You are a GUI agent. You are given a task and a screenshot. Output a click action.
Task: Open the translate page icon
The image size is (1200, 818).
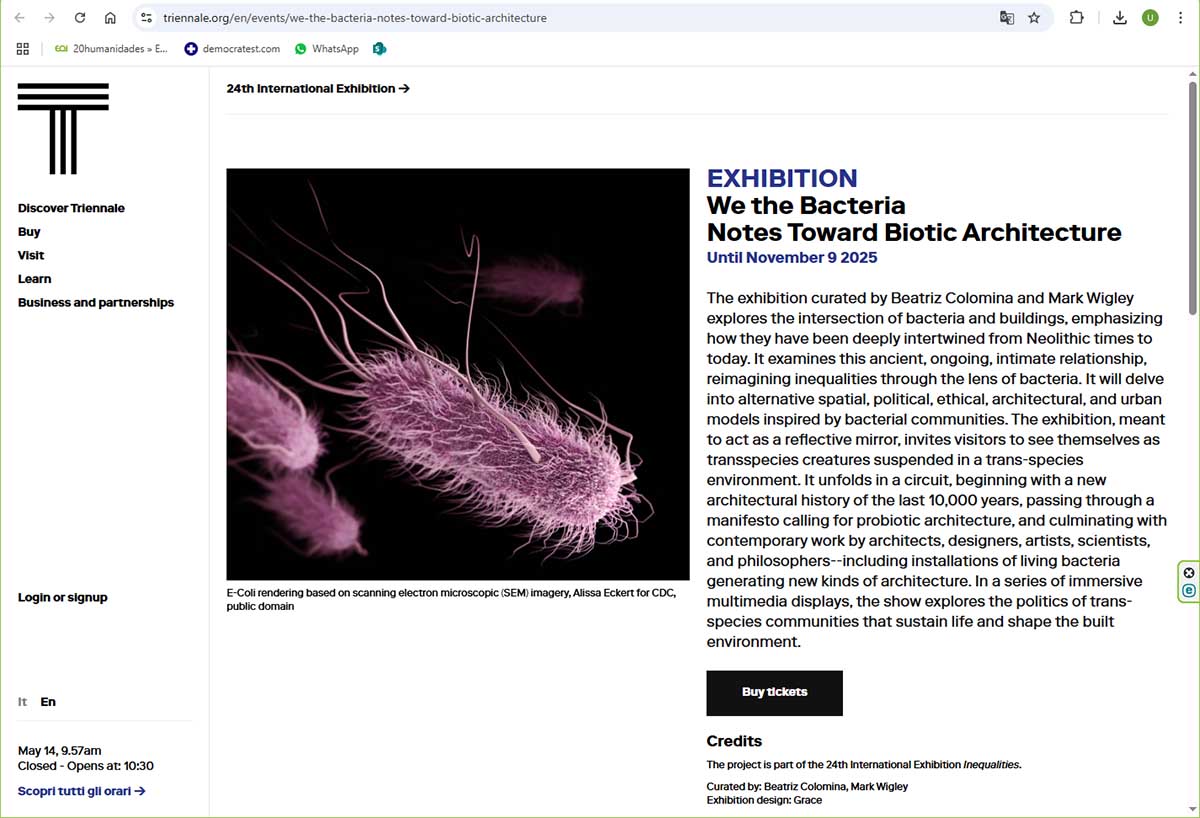(1007, 18)
